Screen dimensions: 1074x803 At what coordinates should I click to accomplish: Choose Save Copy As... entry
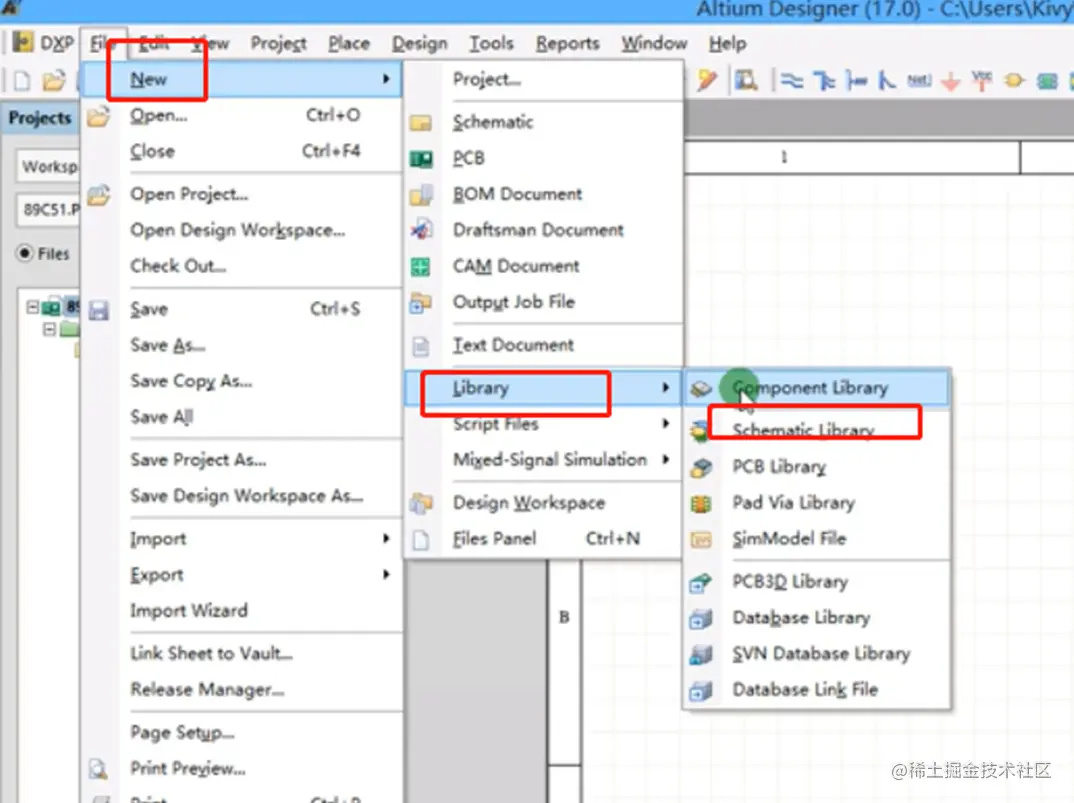click(x=241, y=380)
